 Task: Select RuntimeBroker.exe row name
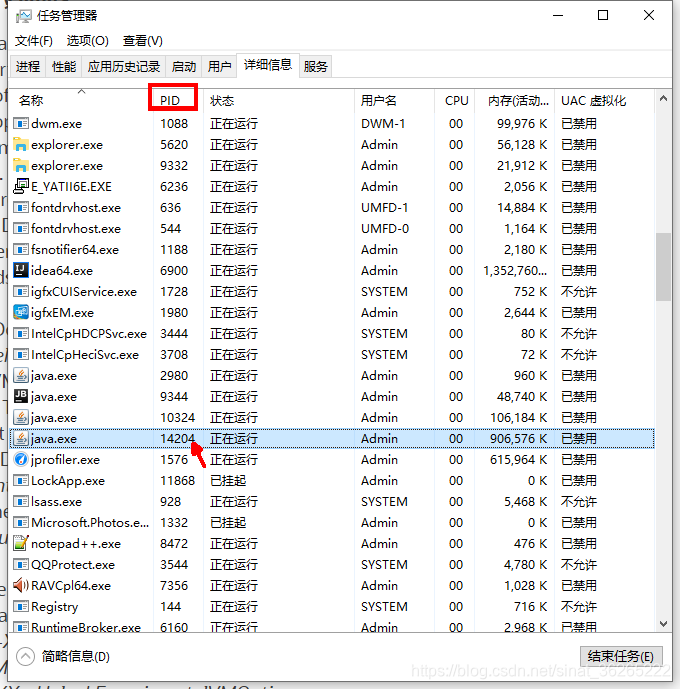tap(86, 627)
